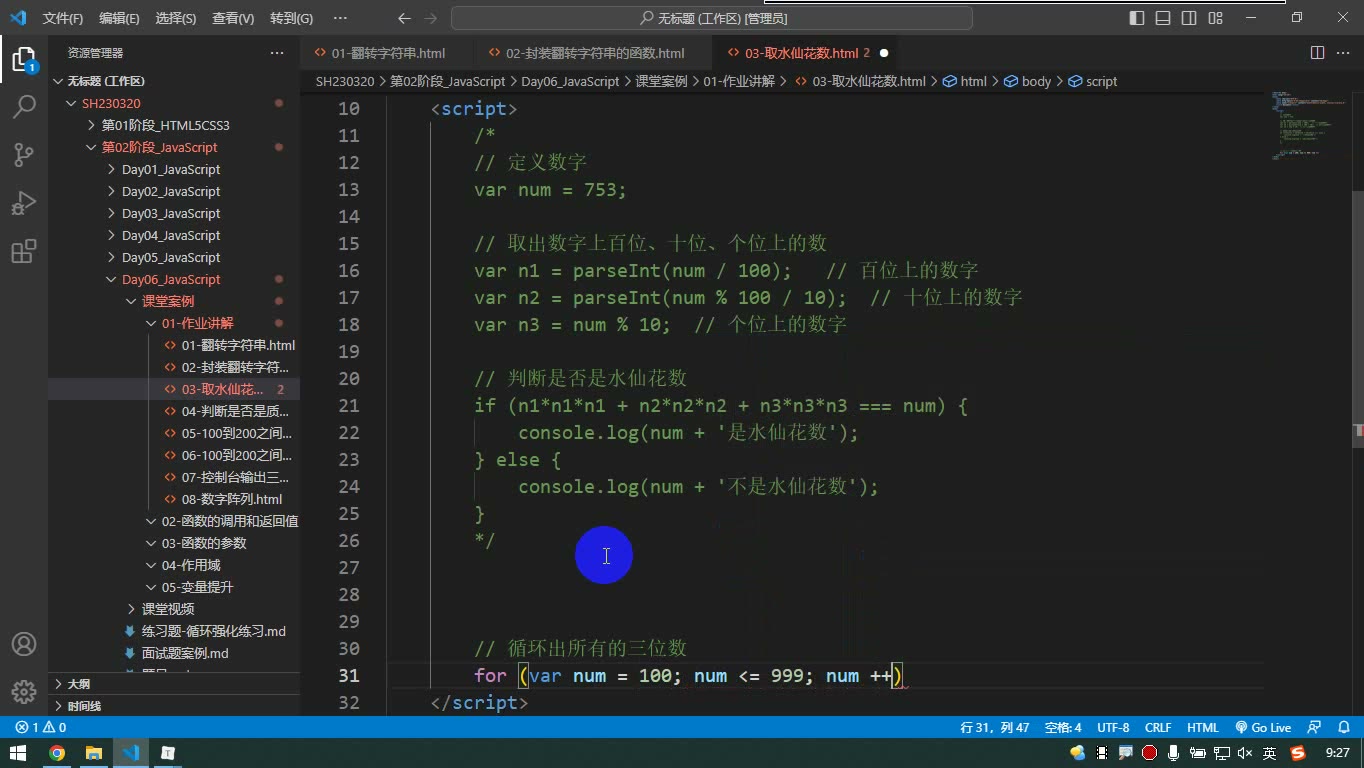This screenshot has width=1364, height=768.
Task: Open the Windows Start menu
Action: [x=18, y=753]
